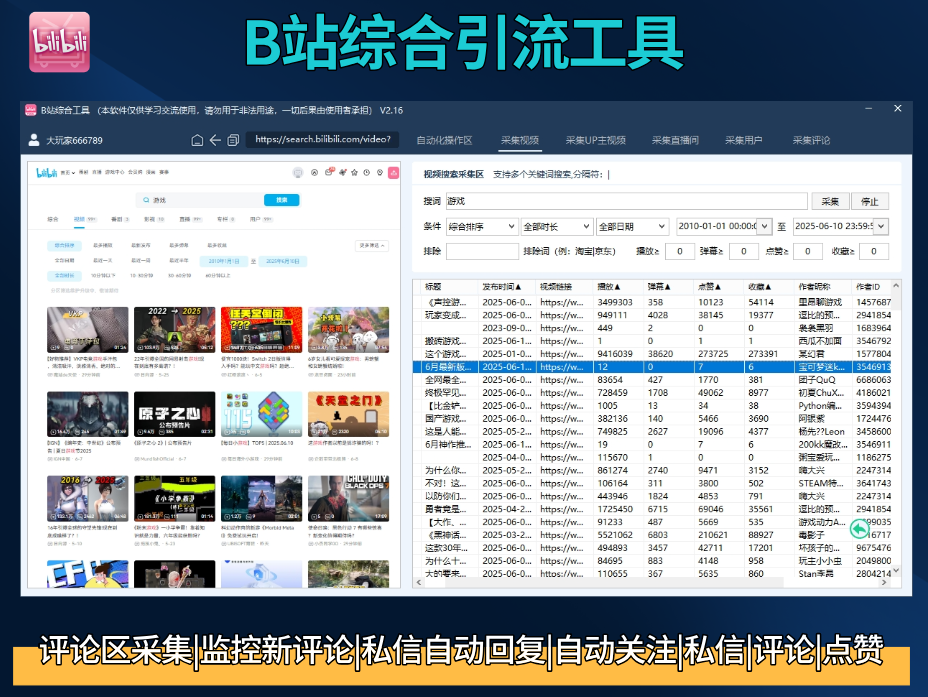
Task: Click the home icon in the browser toolbar
Action: [x=196, y=140]
